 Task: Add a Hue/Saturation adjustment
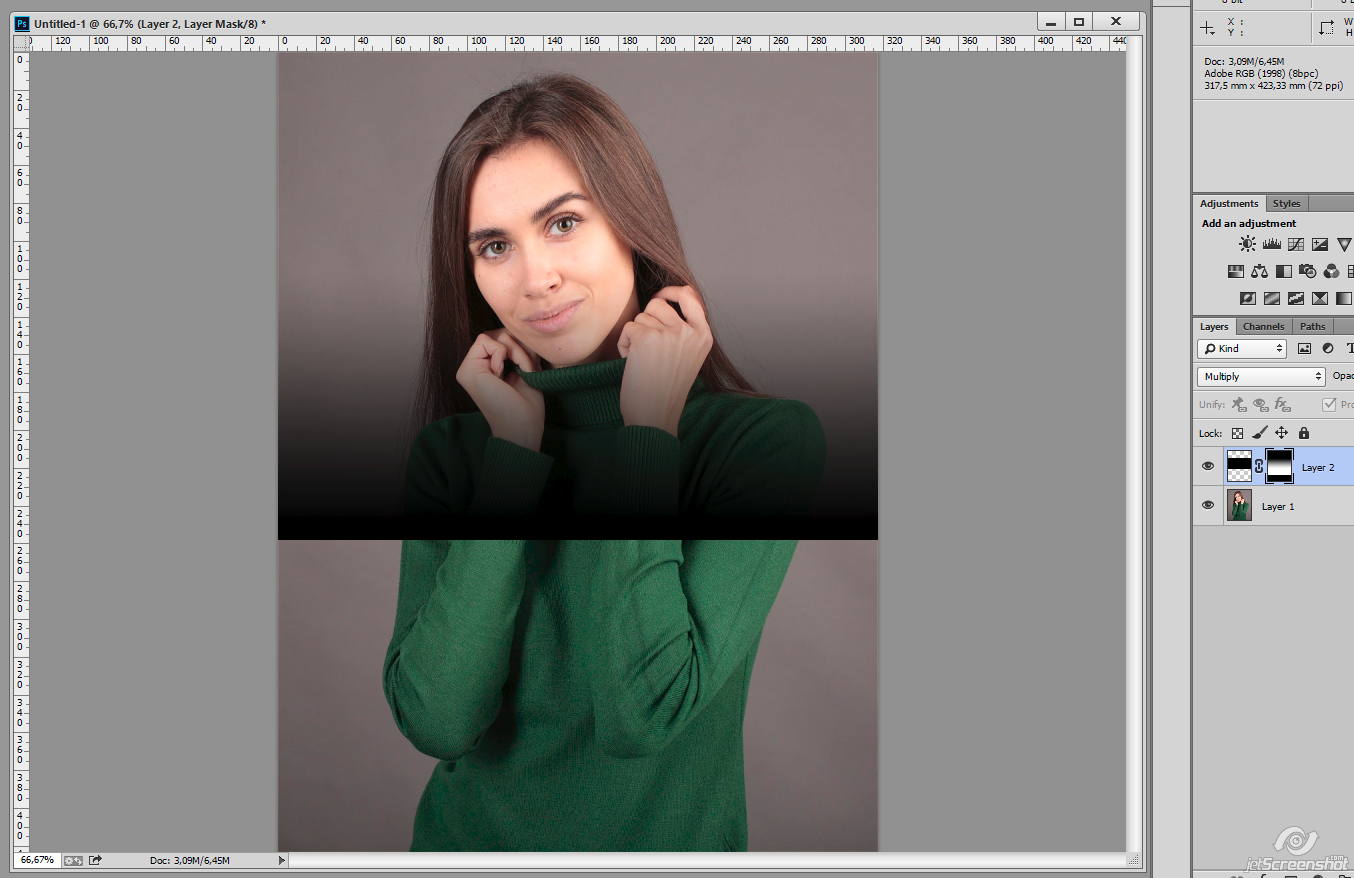click(1235, 271)
